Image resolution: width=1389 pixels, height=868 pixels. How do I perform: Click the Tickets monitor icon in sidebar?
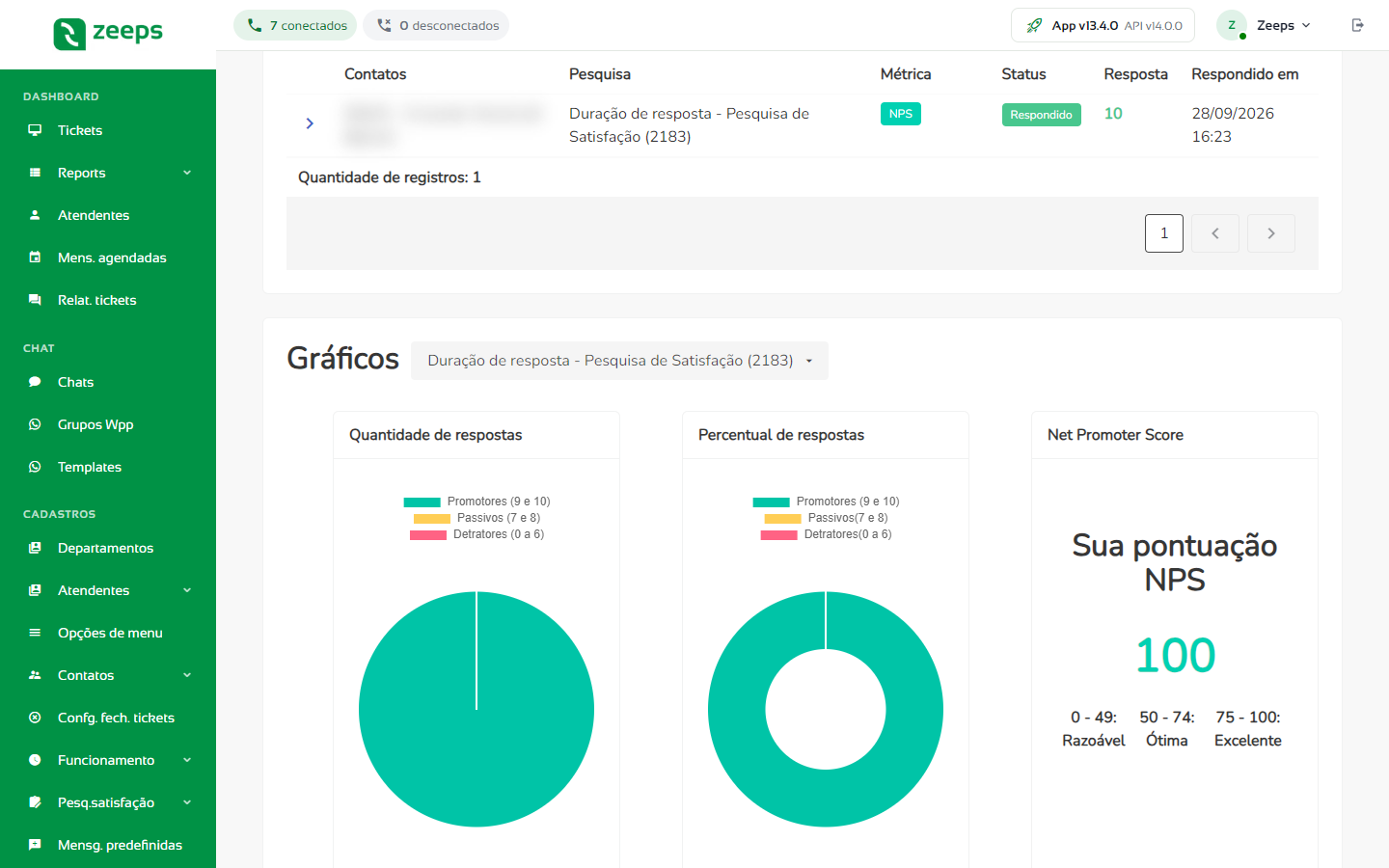35,130
